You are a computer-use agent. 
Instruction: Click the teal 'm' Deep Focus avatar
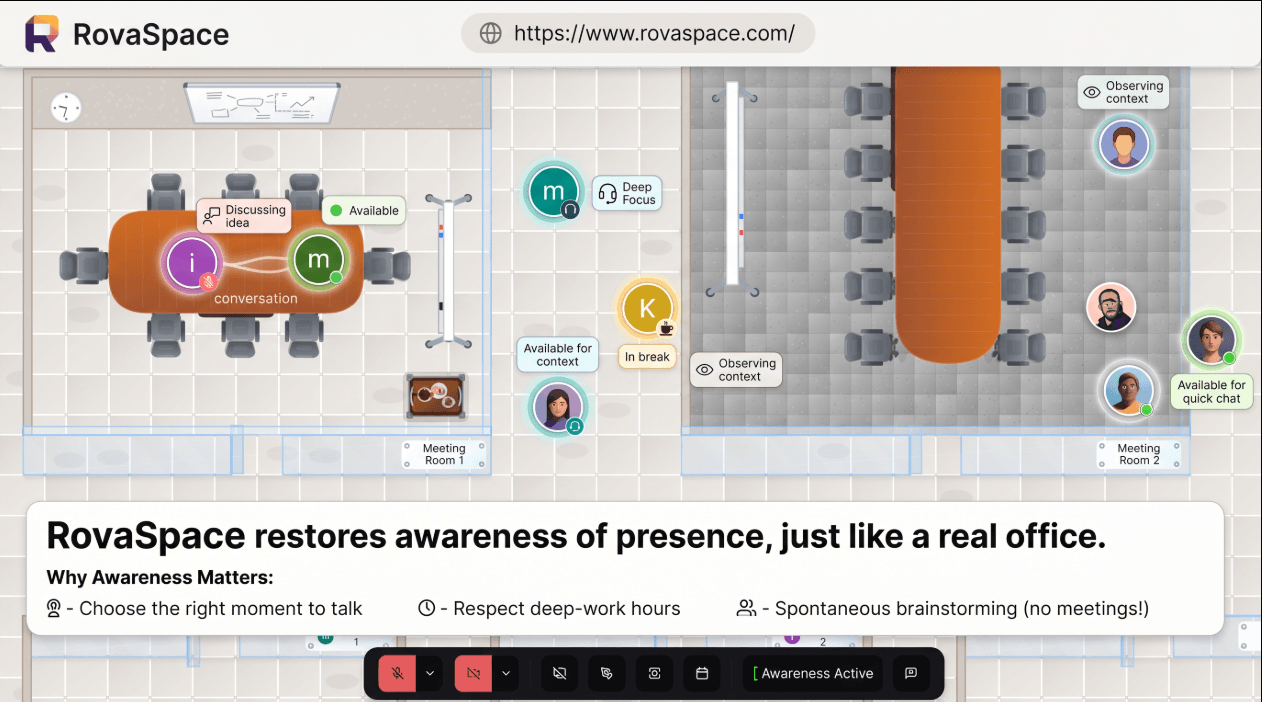click(553, 190)
